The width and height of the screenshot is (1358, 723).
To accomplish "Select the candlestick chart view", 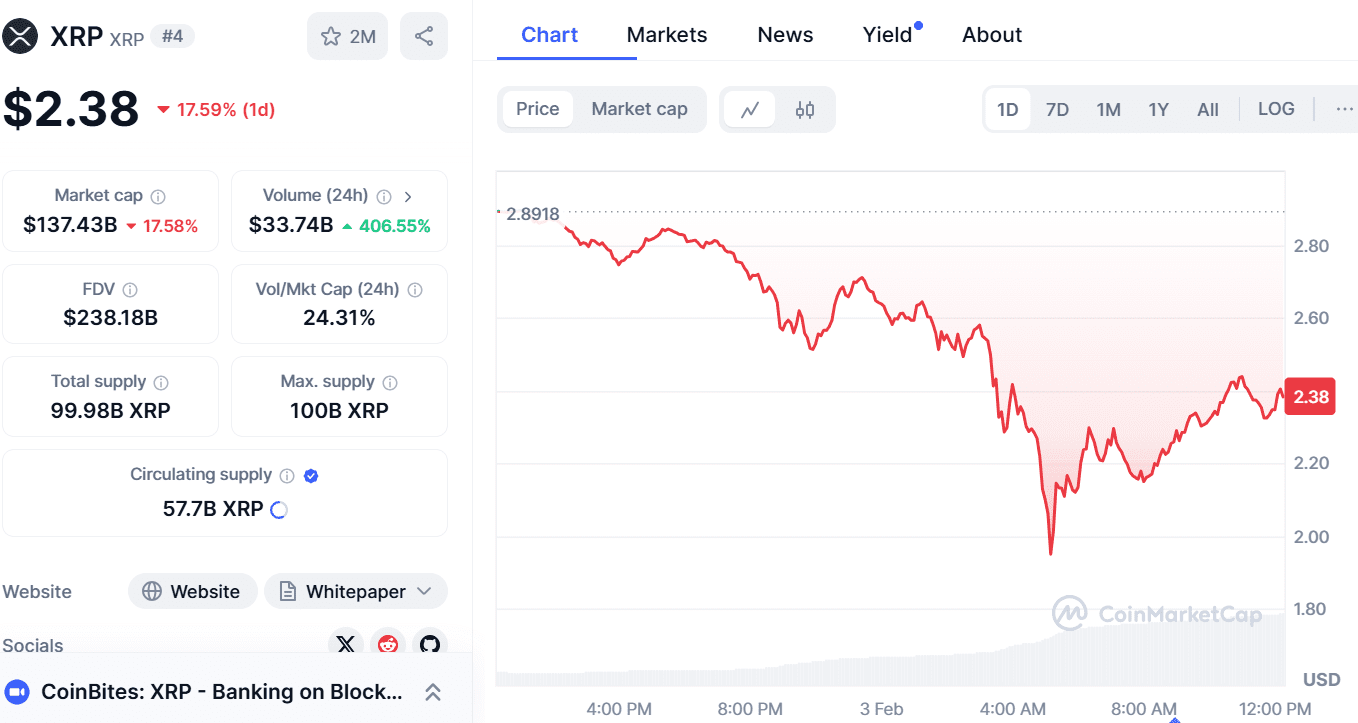I will [x=805, y=109].
